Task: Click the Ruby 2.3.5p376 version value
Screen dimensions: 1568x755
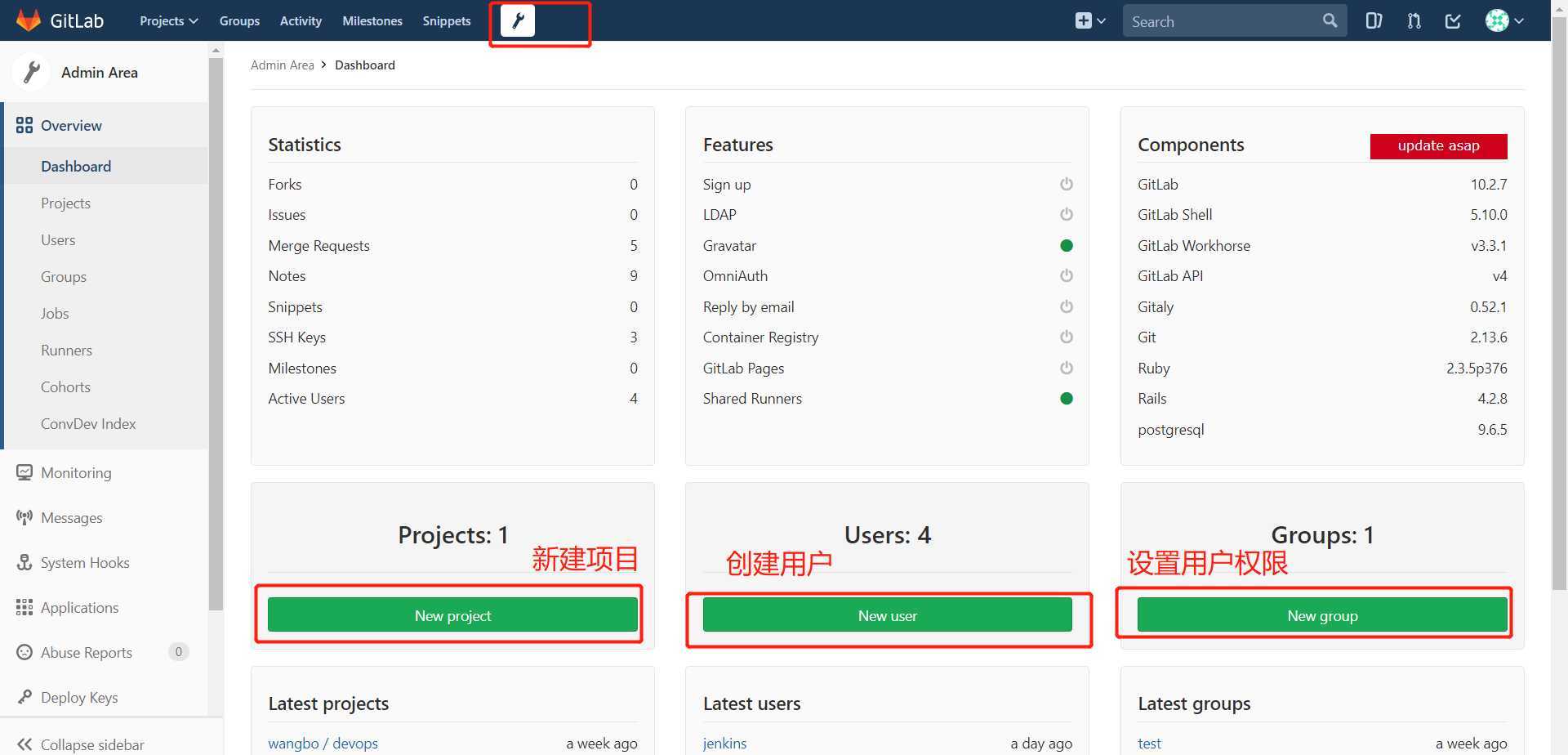Action: click(1477, 368)
